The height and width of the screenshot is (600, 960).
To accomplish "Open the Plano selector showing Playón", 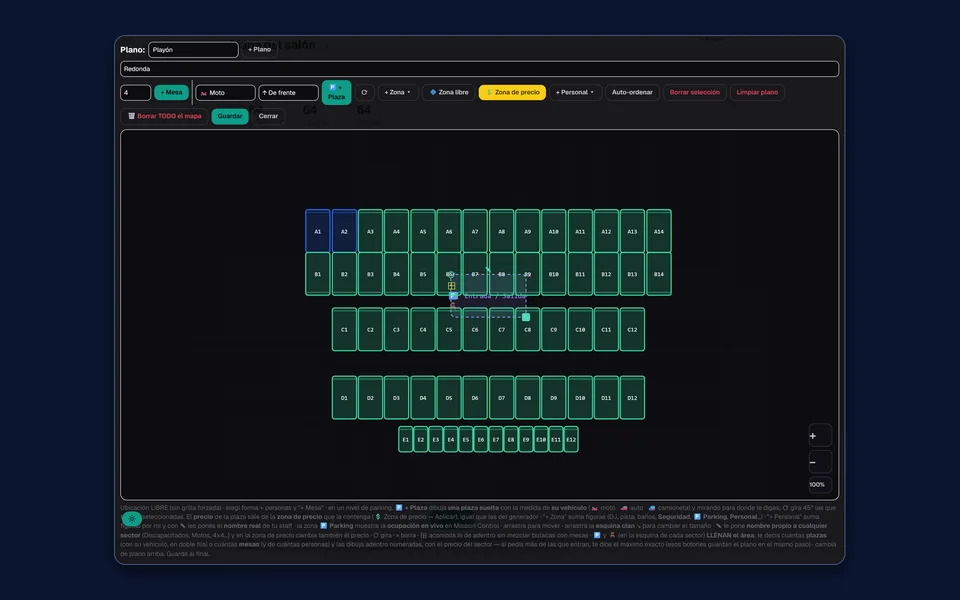I will 193,50.
